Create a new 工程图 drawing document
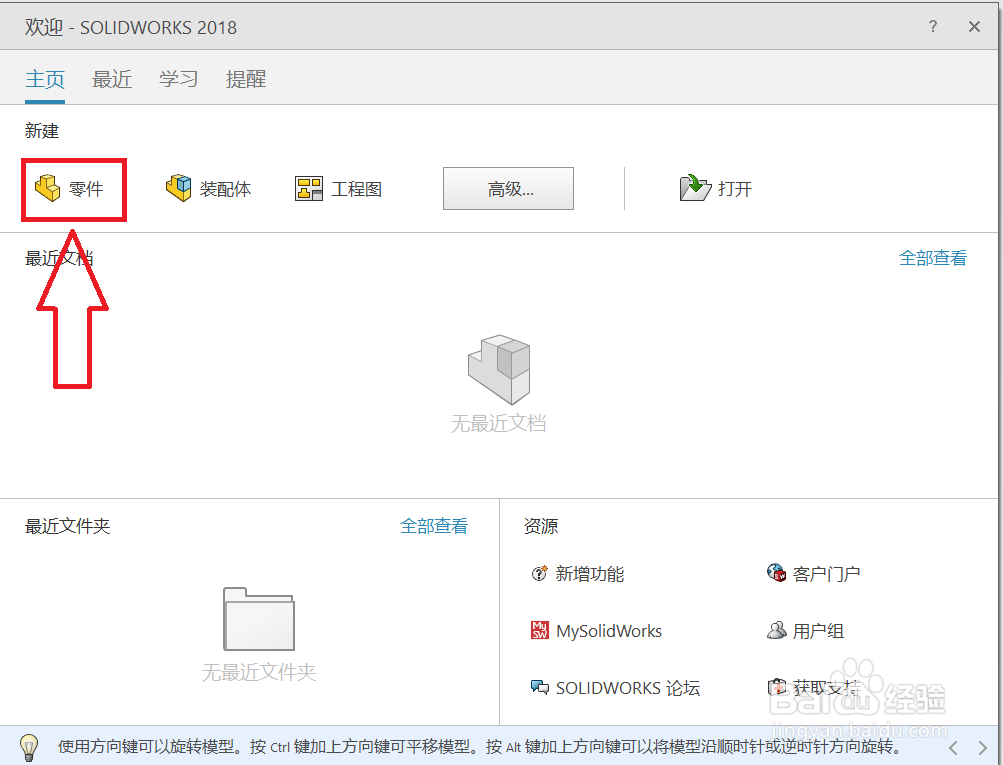Image resolution: width=1003 pixels, height=765 pixels. pos(338,189)
